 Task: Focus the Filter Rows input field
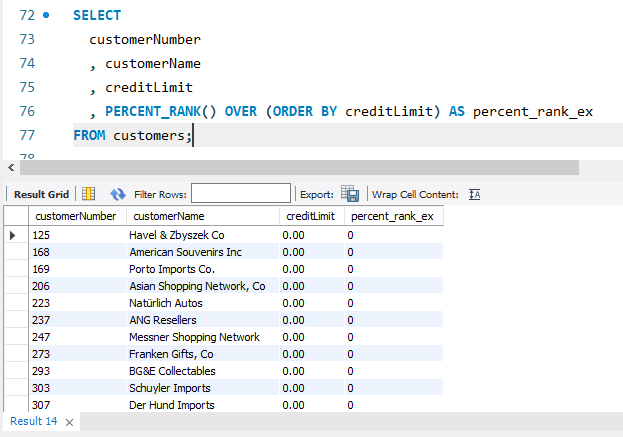[241, 193]
